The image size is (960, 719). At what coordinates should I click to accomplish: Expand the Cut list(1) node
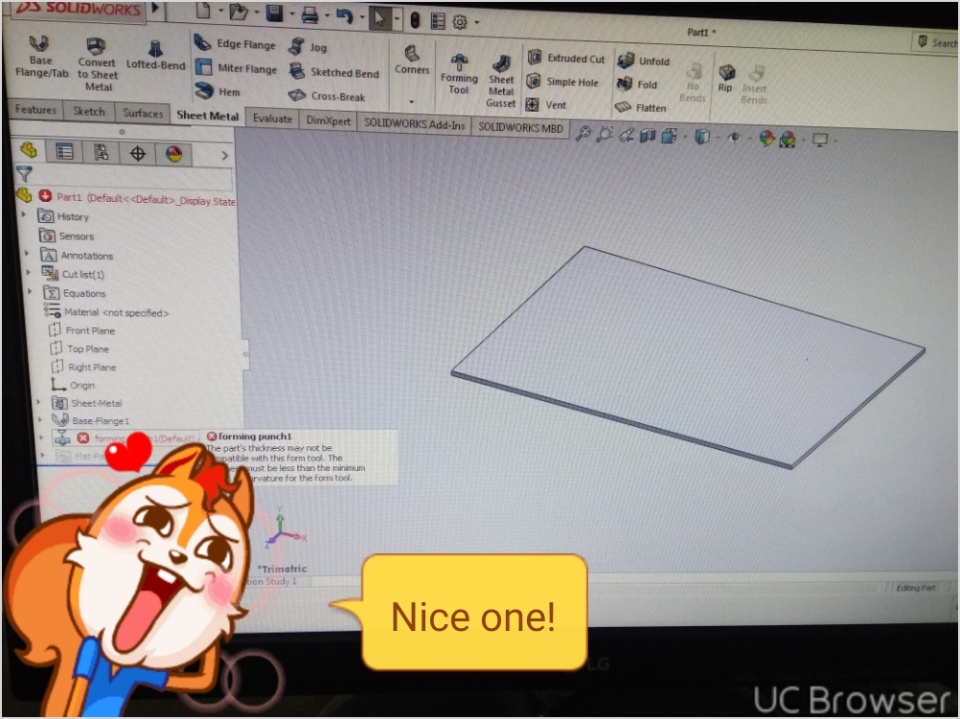(28, 272)
